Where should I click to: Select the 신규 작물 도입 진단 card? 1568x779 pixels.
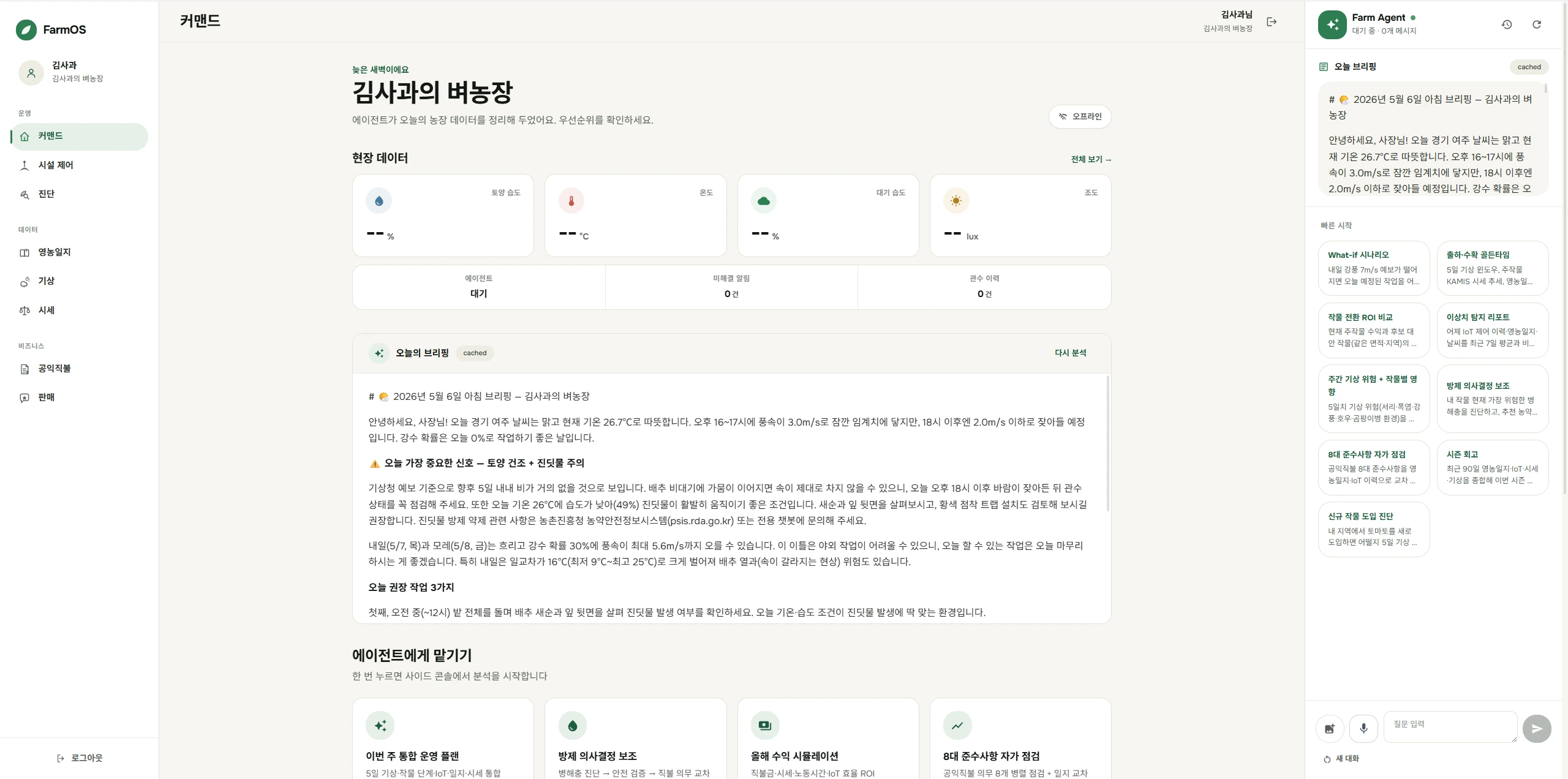tap(1374, 529)
